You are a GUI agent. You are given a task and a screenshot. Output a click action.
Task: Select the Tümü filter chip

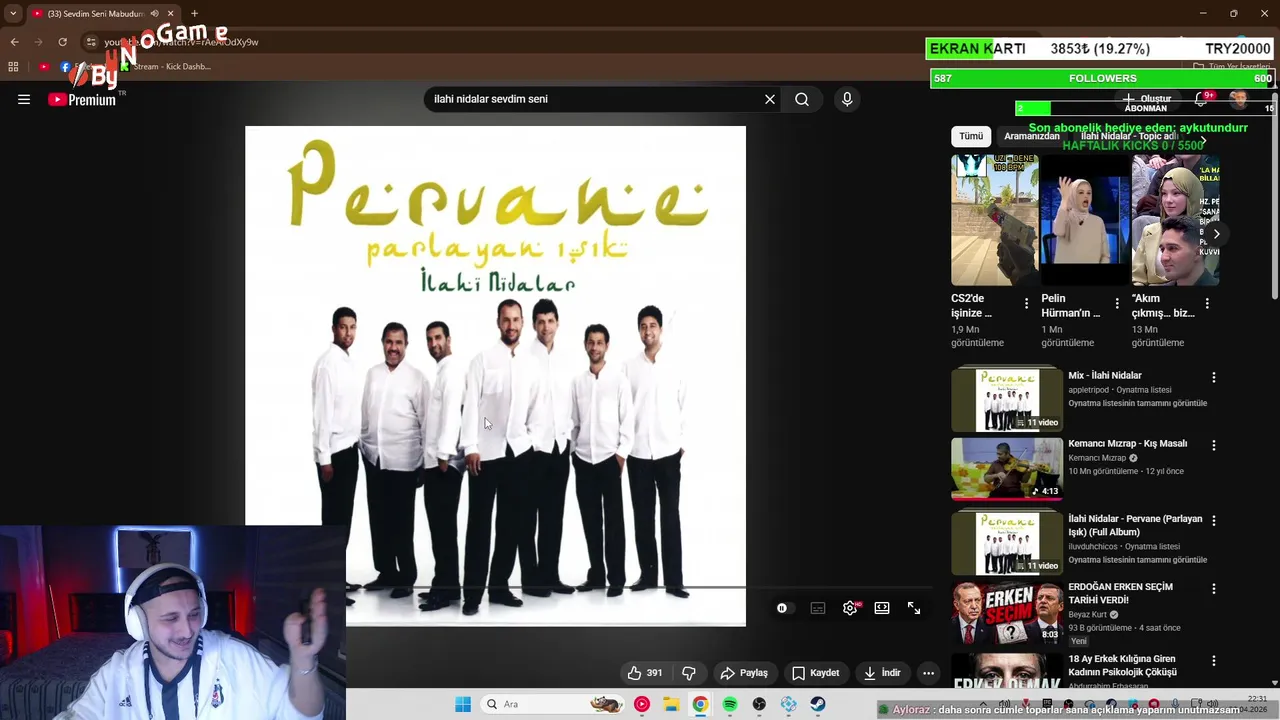pos(971,136)
